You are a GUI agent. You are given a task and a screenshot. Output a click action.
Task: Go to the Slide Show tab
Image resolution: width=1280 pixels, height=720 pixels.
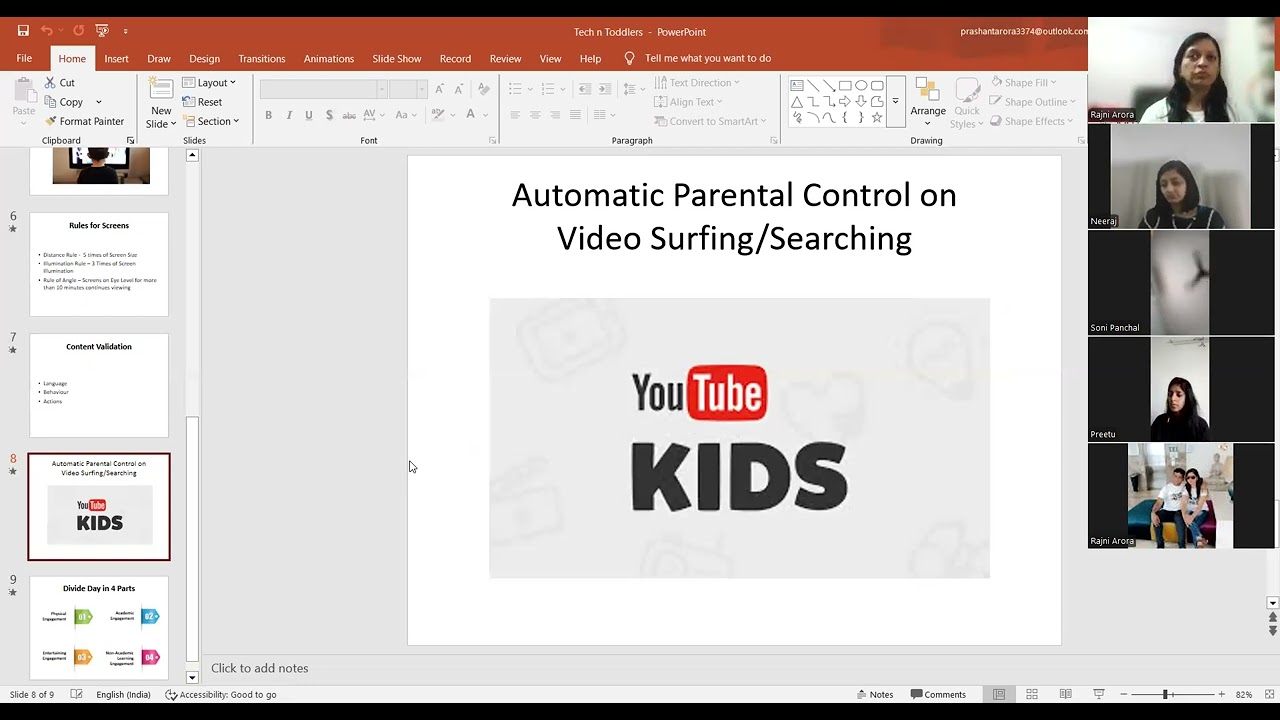[x=397, y=58]
